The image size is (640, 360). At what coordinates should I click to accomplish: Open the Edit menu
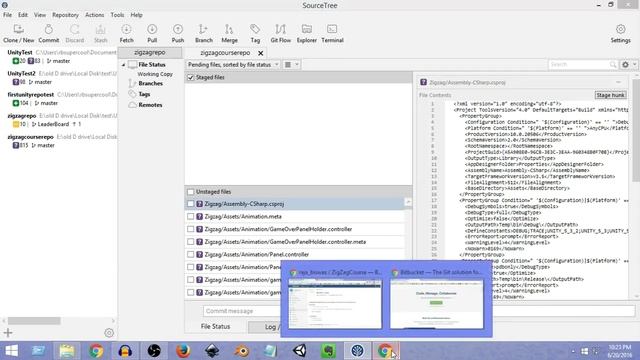pos(23,15)
